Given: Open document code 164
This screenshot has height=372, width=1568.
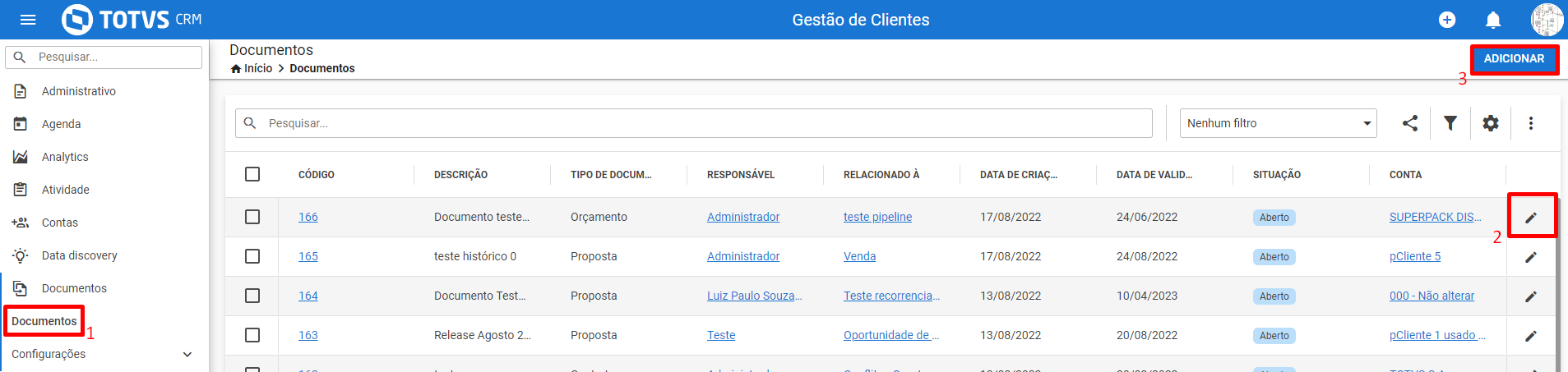Looking at the screenshot, I should click(x=308, y=296).
